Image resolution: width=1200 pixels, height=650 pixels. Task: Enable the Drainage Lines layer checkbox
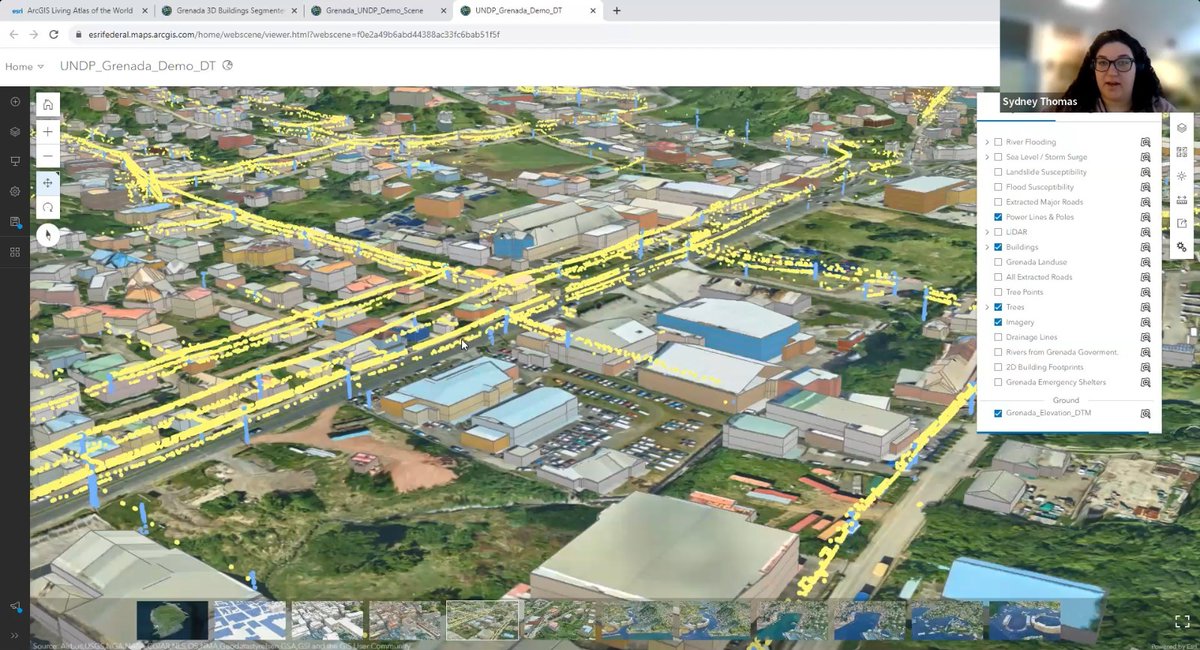(x=998, y=337)
